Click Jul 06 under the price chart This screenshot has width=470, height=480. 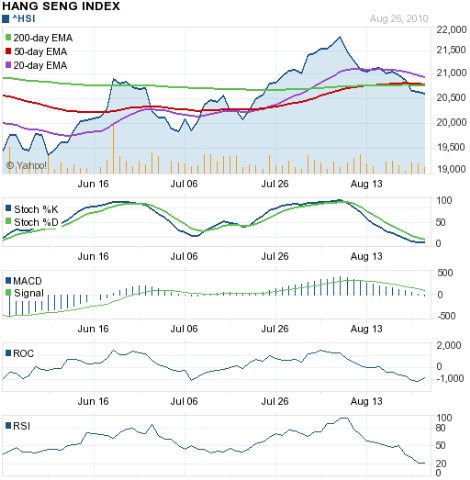184,184
